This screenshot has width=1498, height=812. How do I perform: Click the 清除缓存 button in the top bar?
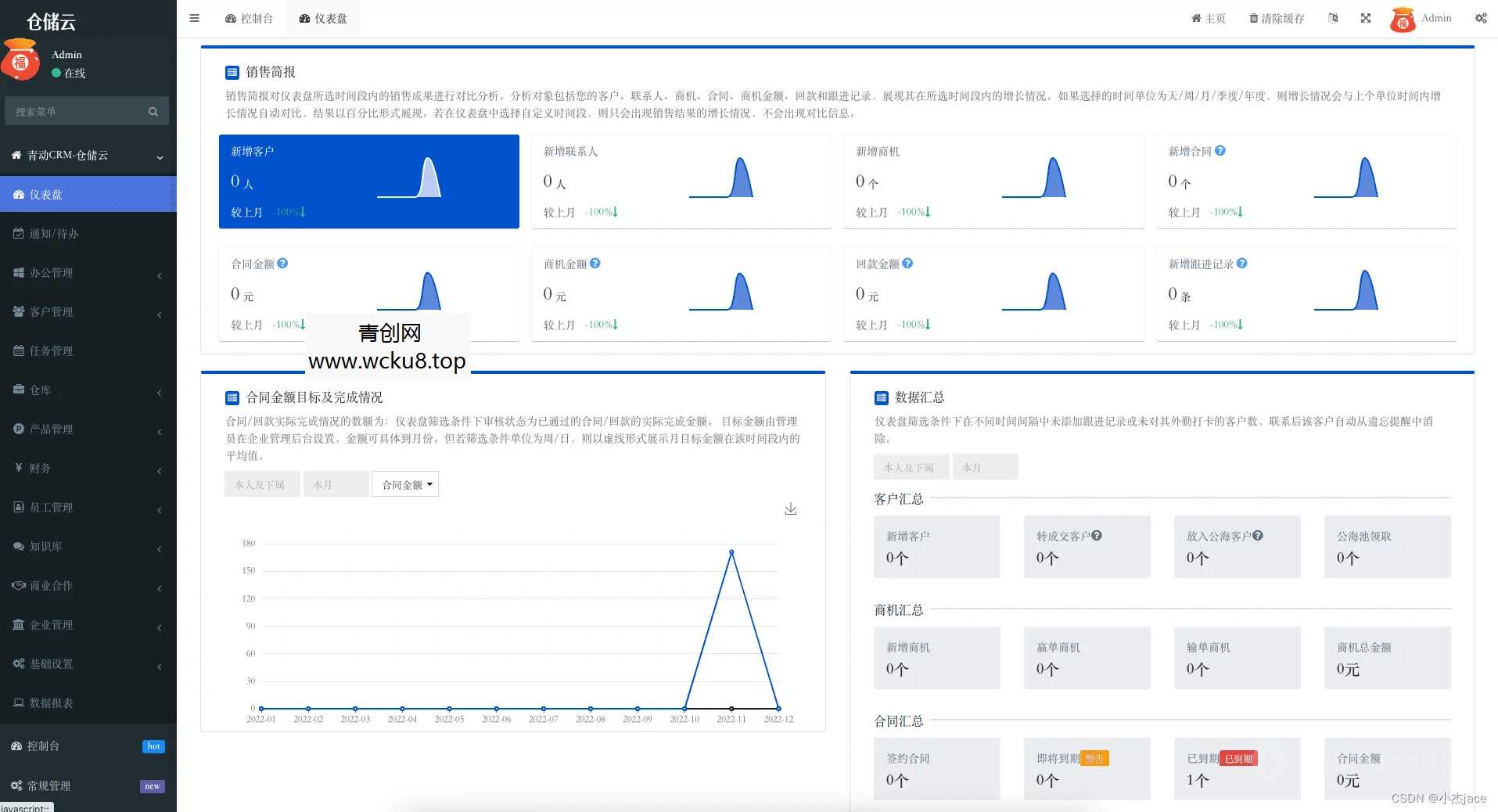pyautogui.click(x=1275, y=18)
